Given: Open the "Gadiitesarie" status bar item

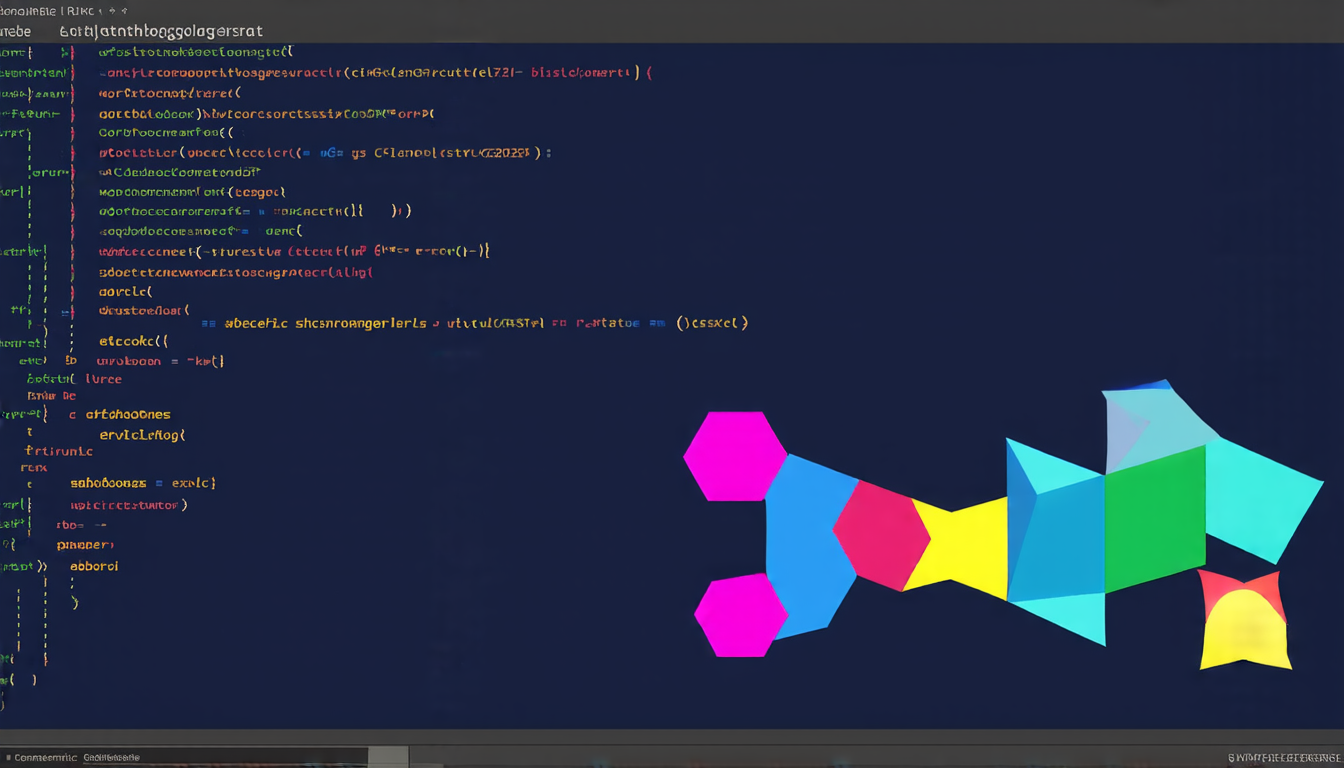Looking at the screenshot, I should (112, 758).
